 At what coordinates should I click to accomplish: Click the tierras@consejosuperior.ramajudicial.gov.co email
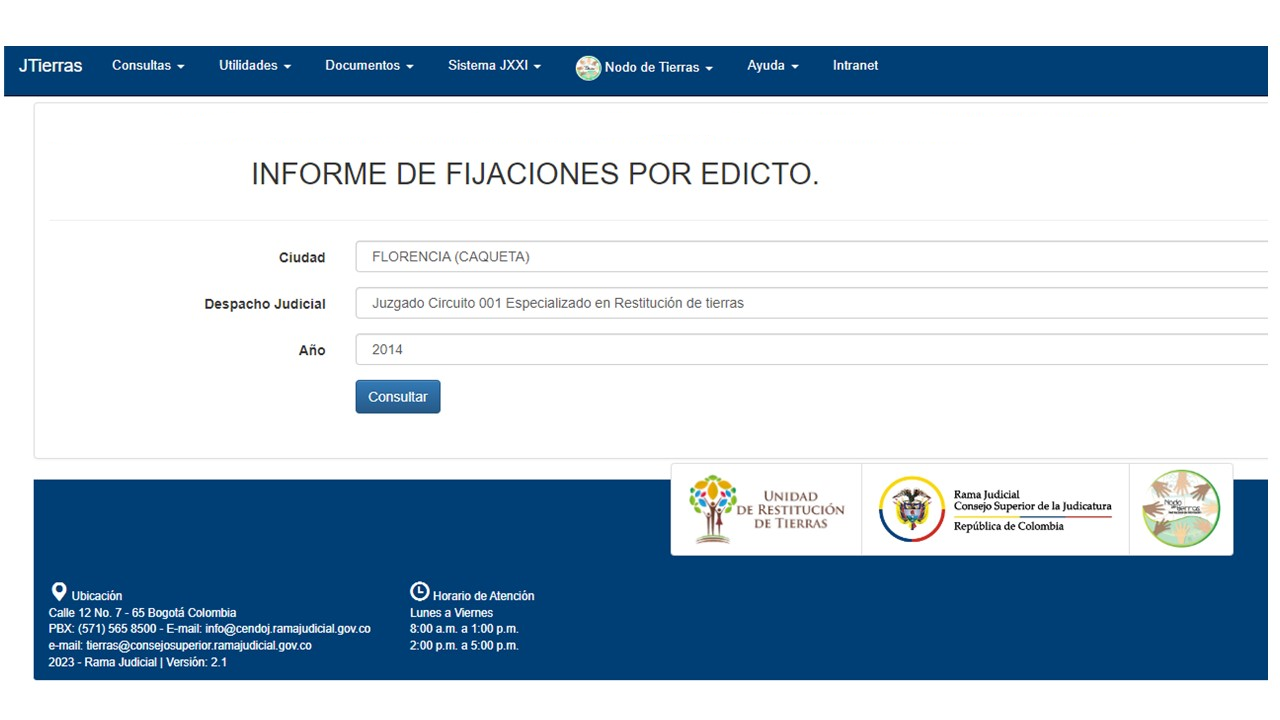[x=205, y=646]
